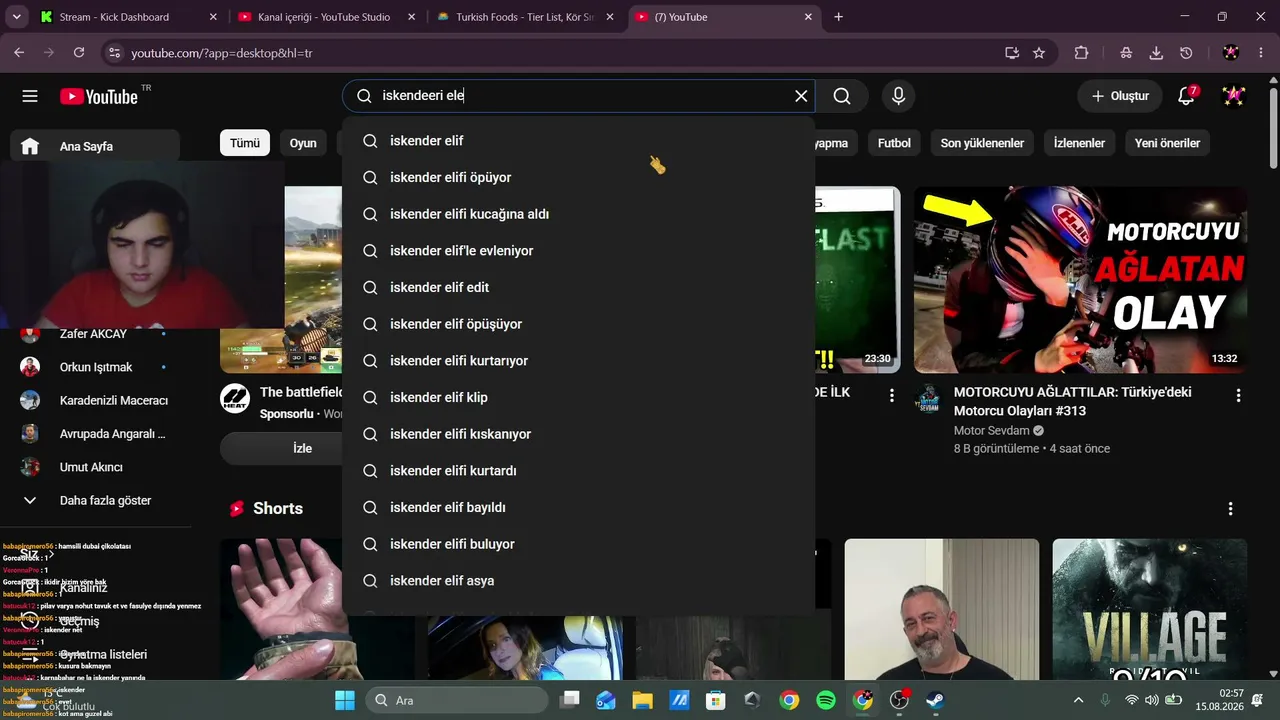Screen dimensions: 1280x720
Task: Install YouTube app from the address bar
Action: pyautogui.click(x=1012, y=53)
